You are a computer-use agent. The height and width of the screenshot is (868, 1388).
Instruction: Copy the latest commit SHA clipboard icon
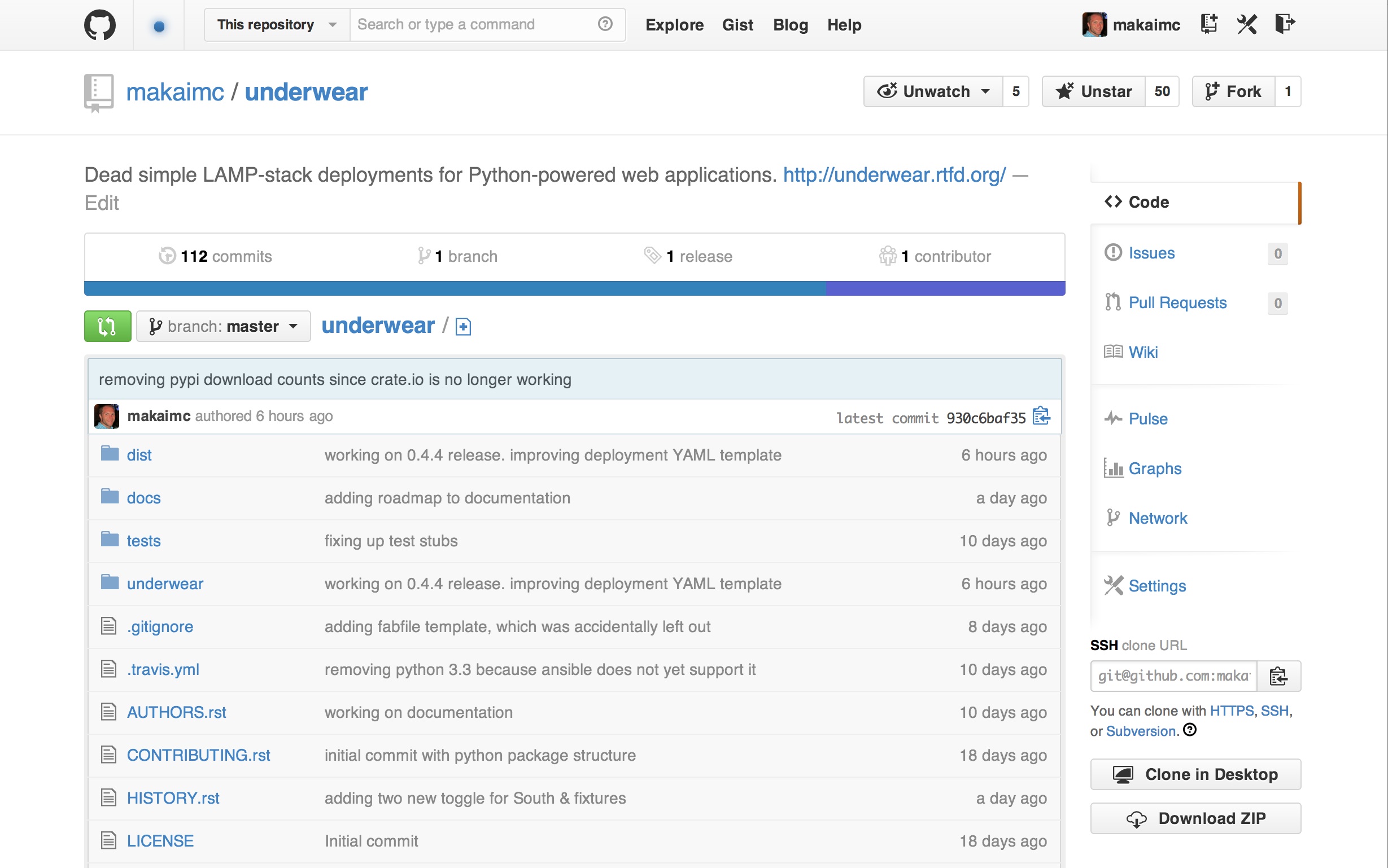click(1041, 416)
